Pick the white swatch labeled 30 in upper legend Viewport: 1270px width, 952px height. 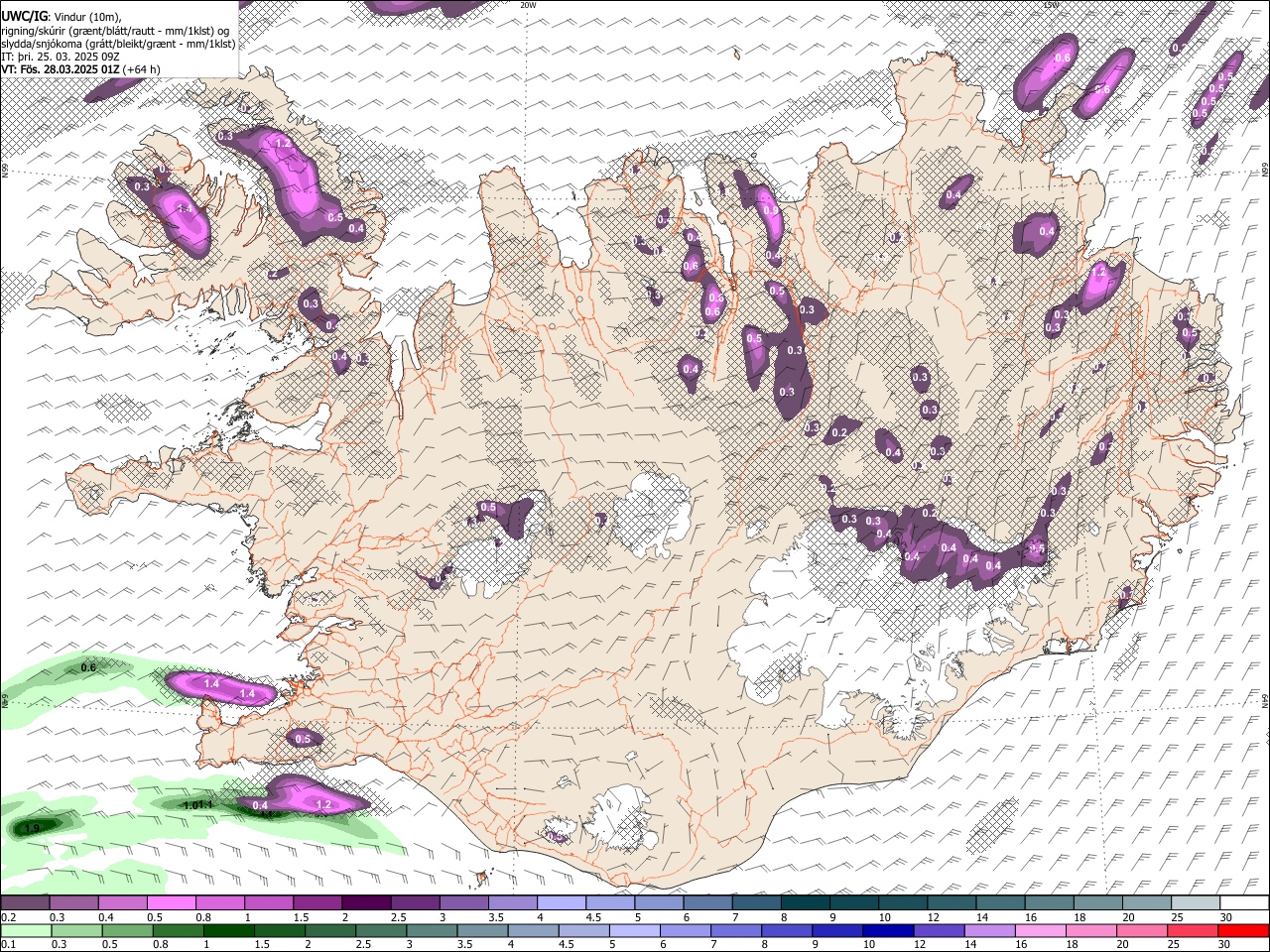click(1244, 903)
